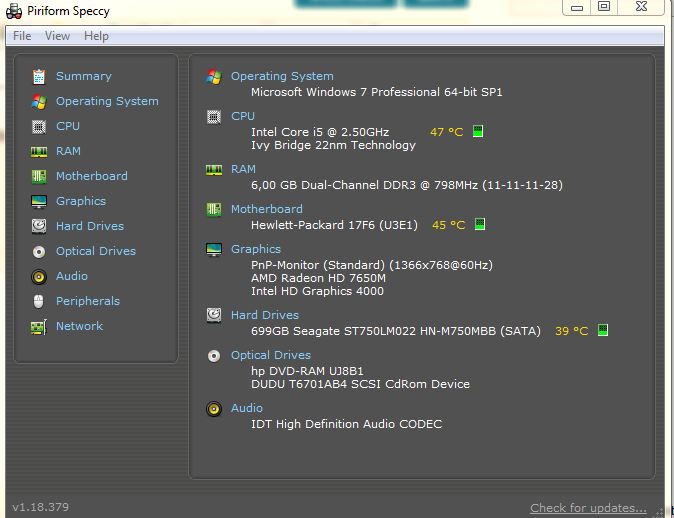This screenshot has height=518, width=674.
Task: Click the Audio speaker icon in the sidebar
Action: 39,276
